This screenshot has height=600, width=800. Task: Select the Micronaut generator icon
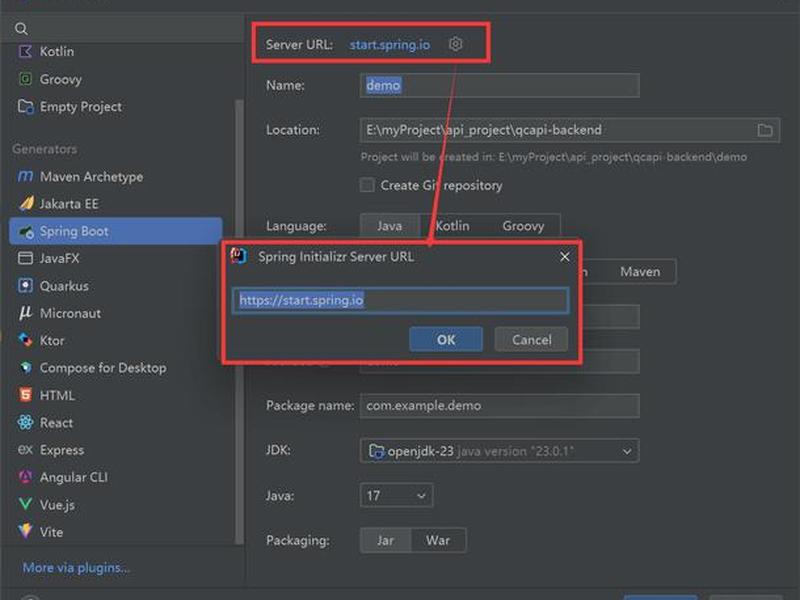click(x=25, y=313)
